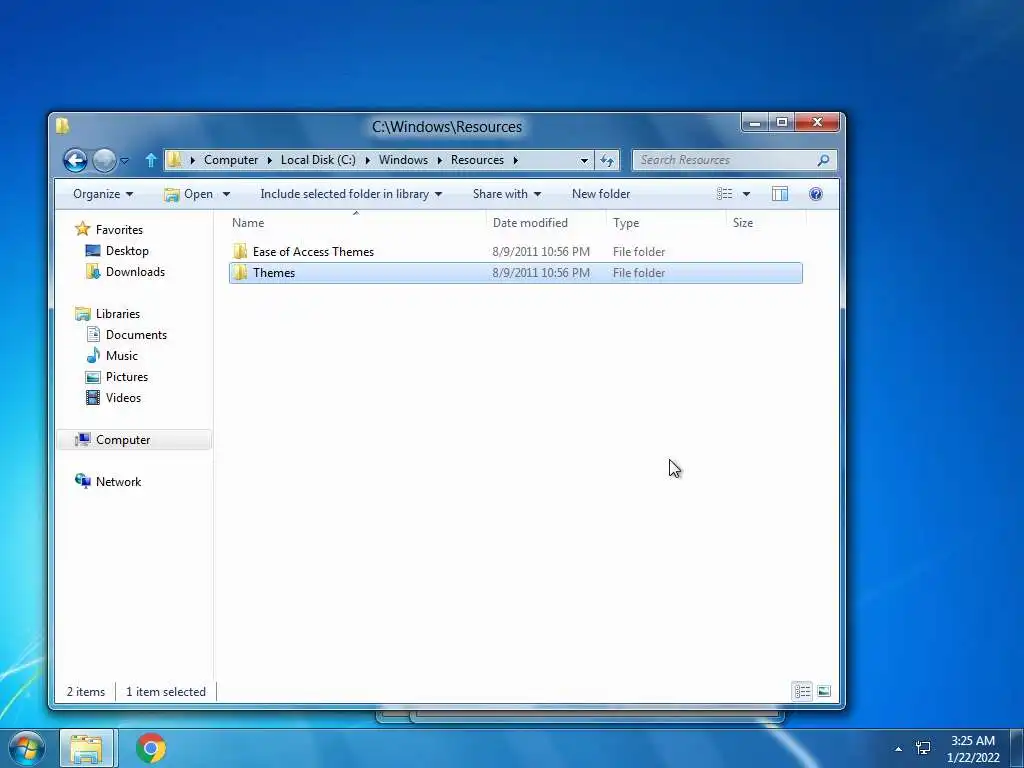1024x768 pixels.
Task: Sort by Date modified column header
Action: (546, 223)
